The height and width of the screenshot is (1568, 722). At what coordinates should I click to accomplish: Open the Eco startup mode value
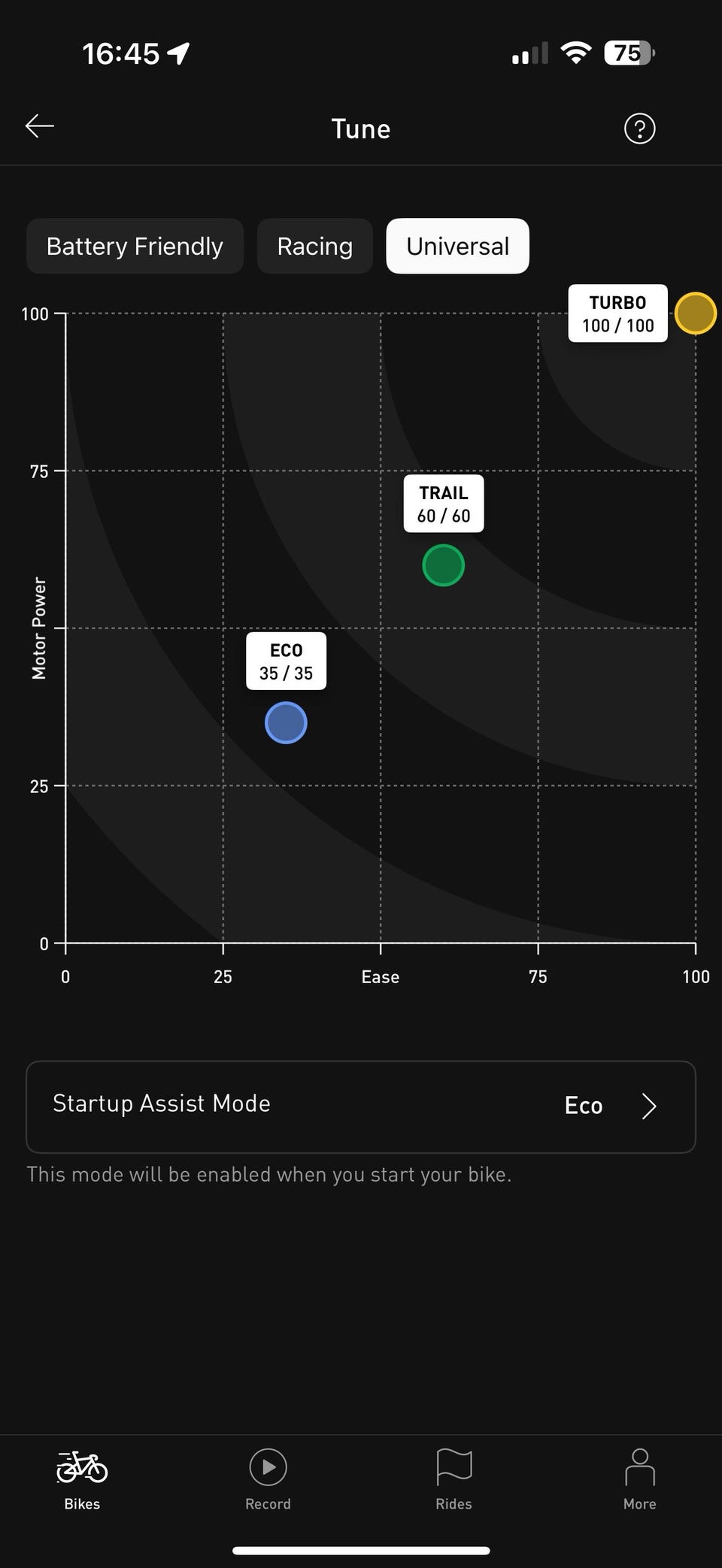tap(584, 1106)
